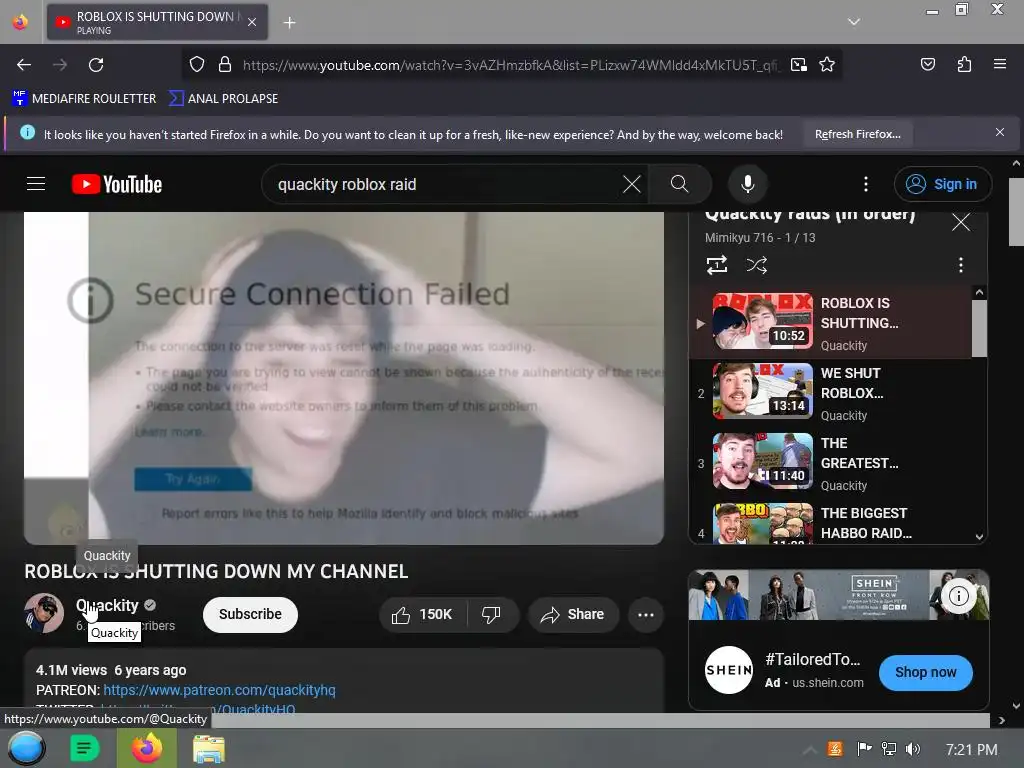Close the ROBLOX IS SHUTTING DOWN tab
Viewport: 1024px width, 768px height.
(x=252, y=22)
